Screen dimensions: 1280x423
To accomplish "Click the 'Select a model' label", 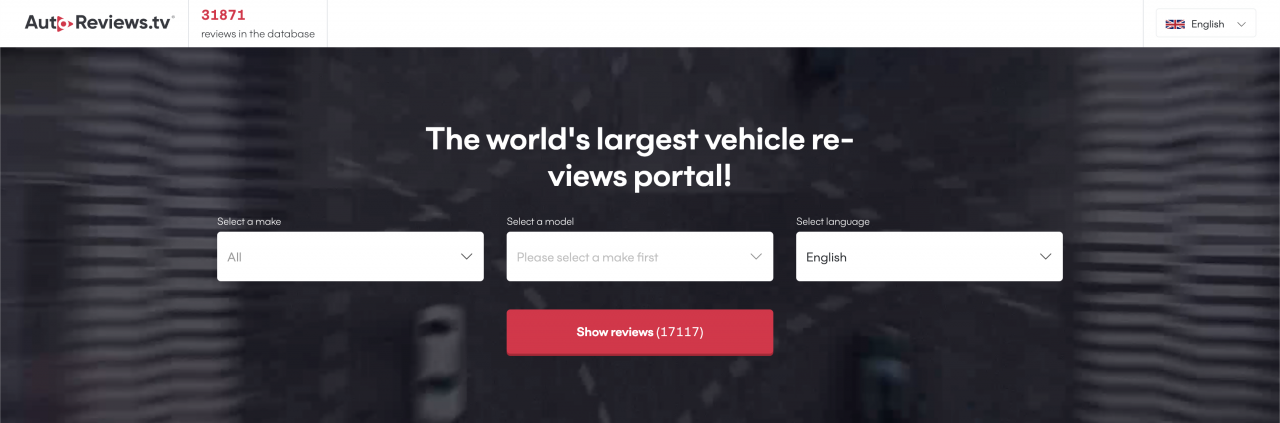I will point(540,222).
